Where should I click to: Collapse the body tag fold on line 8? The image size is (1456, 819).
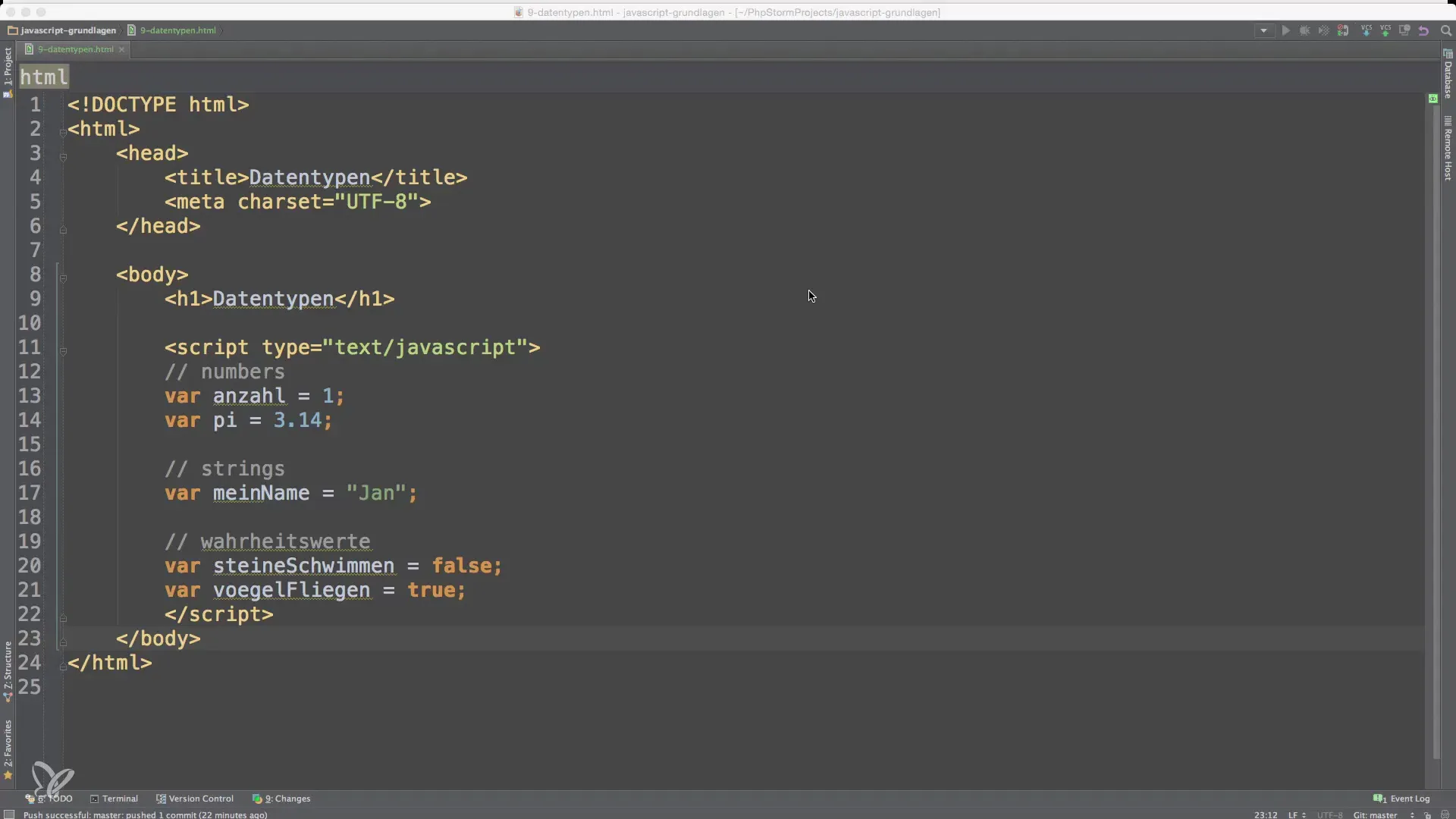[63, 278]
